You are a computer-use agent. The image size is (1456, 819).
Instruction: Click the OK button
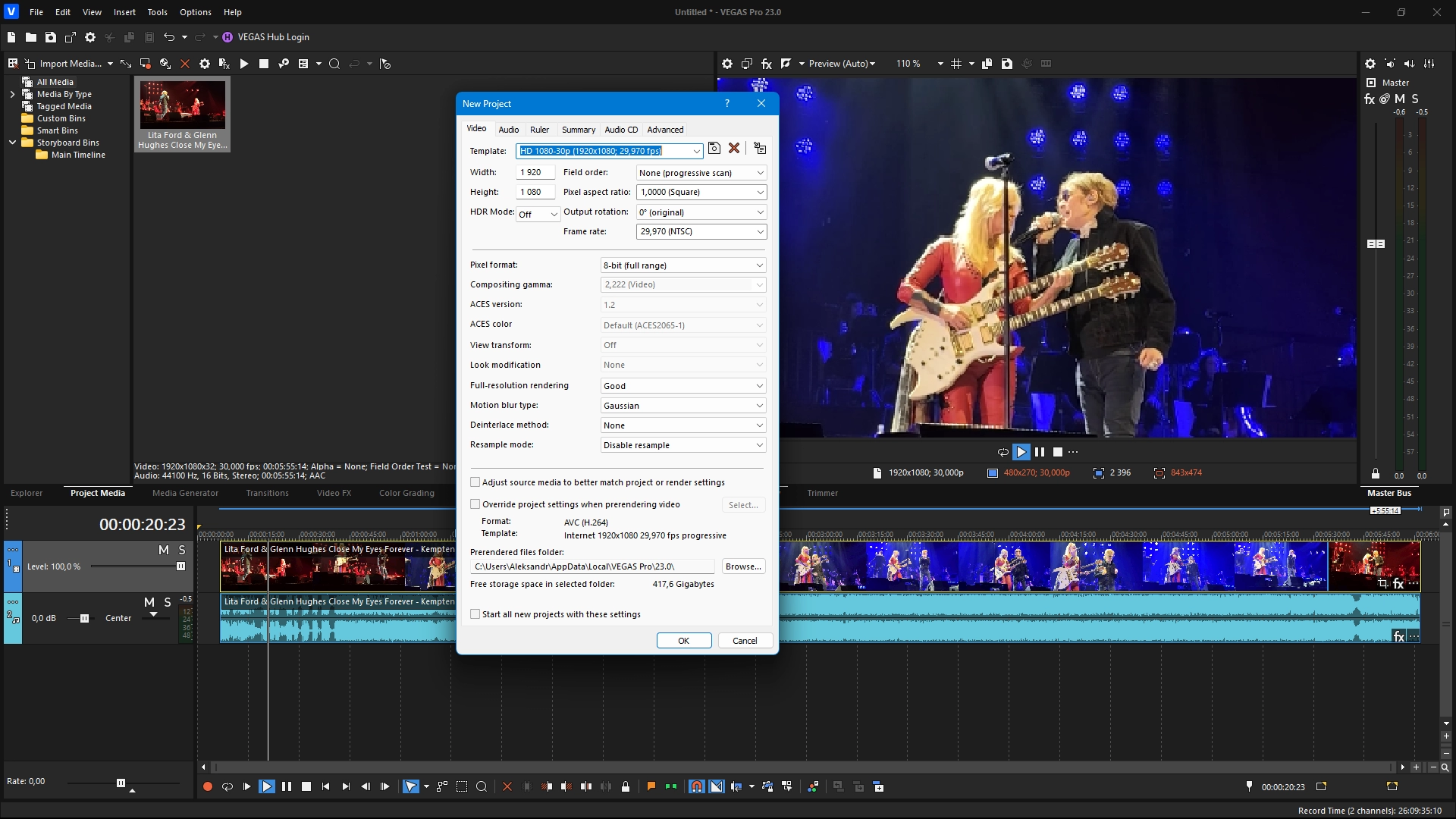(x=683, y=641)
